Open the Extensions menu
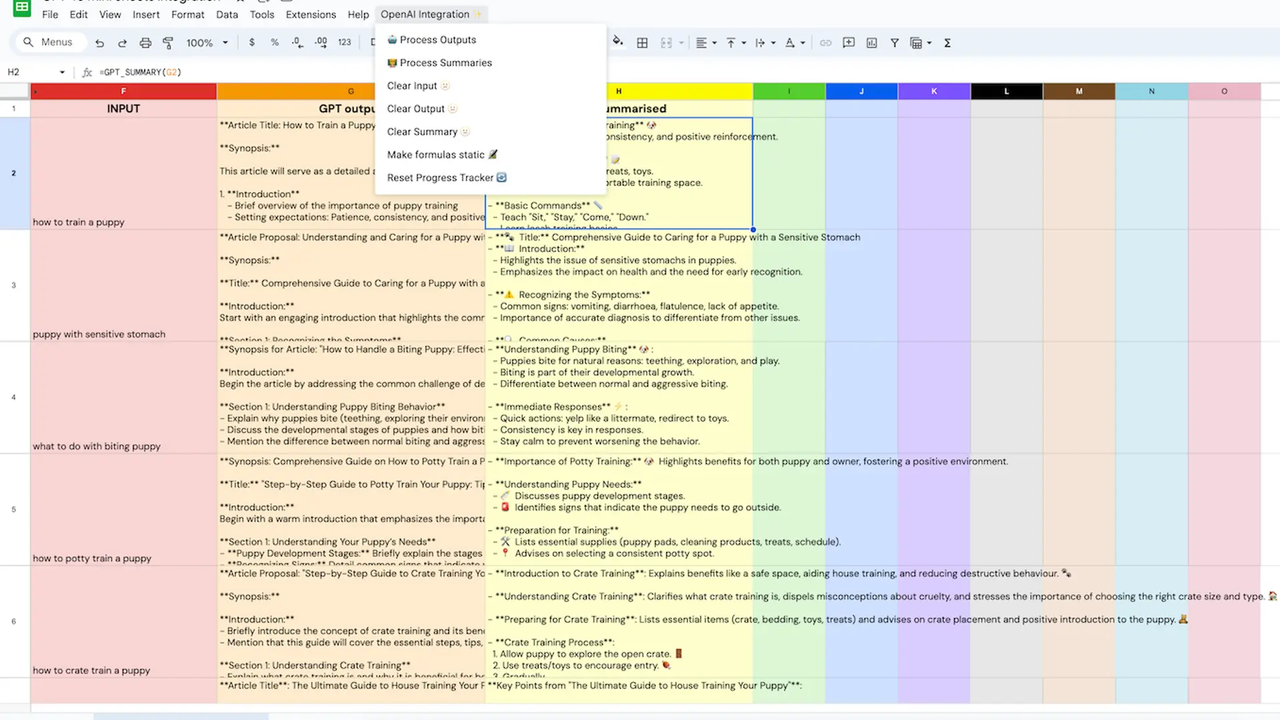Screen dimensions: 1280x720 click(x=310, y=14)
